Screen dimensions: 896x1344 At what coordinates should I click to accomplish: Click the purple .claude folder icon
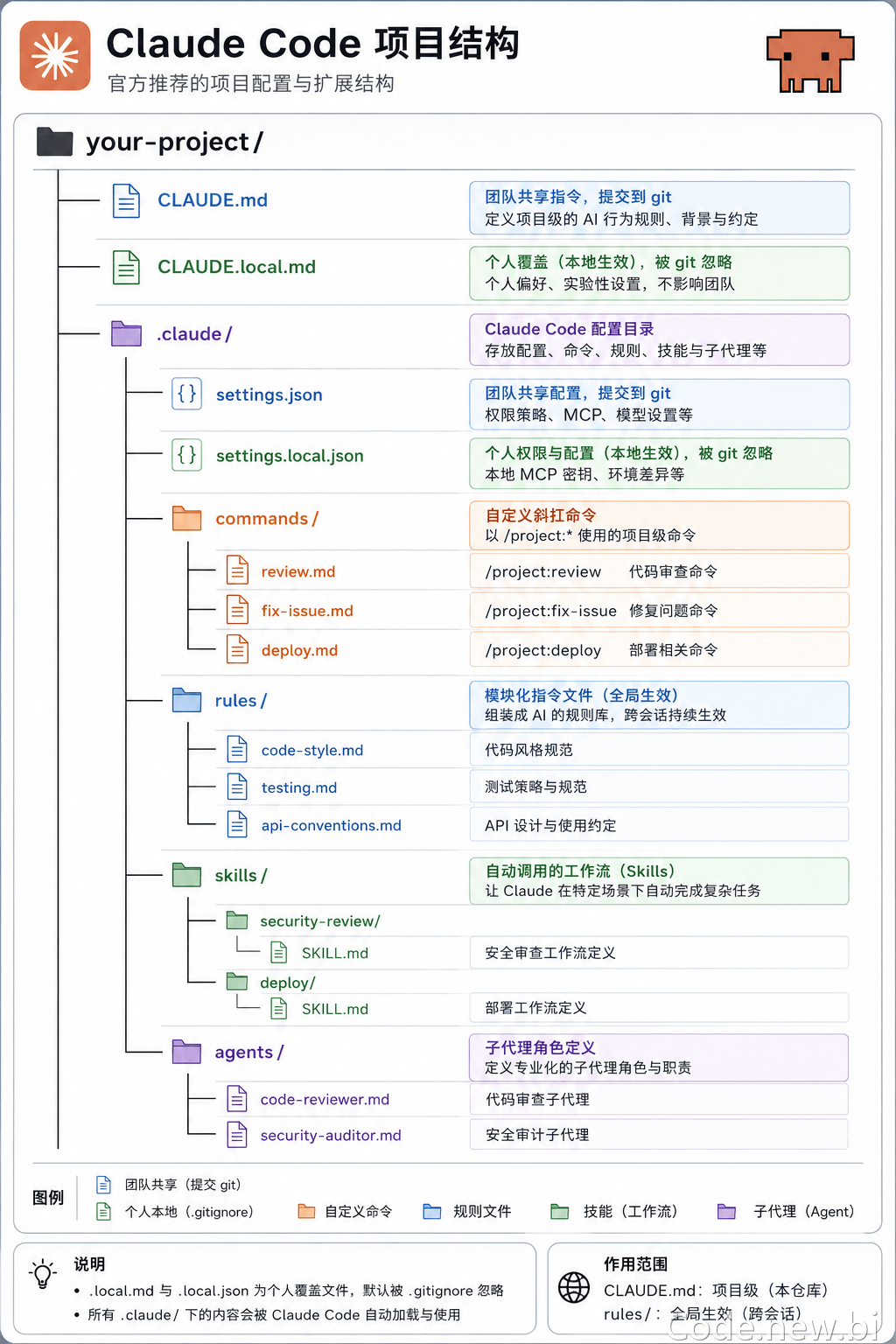coord(127,333)
